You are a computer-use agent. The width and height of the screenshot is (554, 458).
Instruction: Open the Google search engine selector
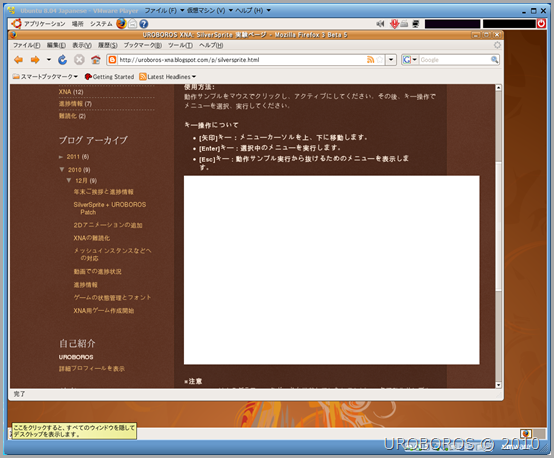point(410,60)
